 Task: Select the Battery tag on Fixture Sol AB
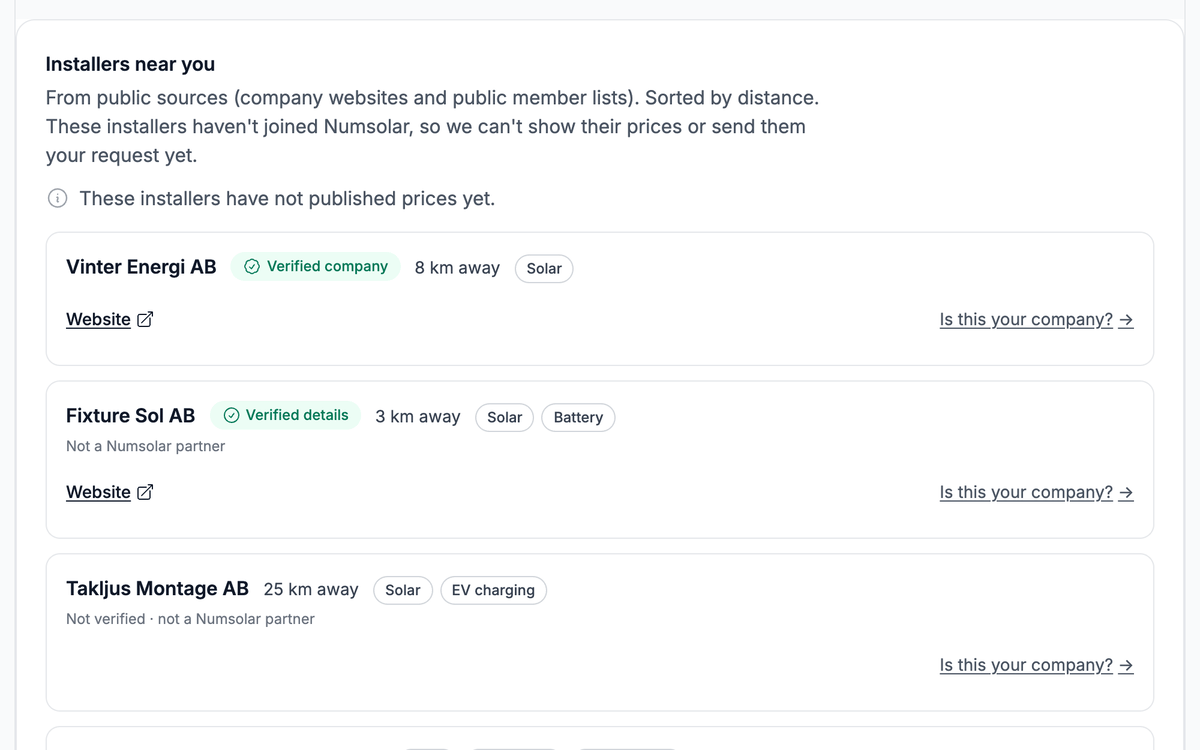(578, 417)
